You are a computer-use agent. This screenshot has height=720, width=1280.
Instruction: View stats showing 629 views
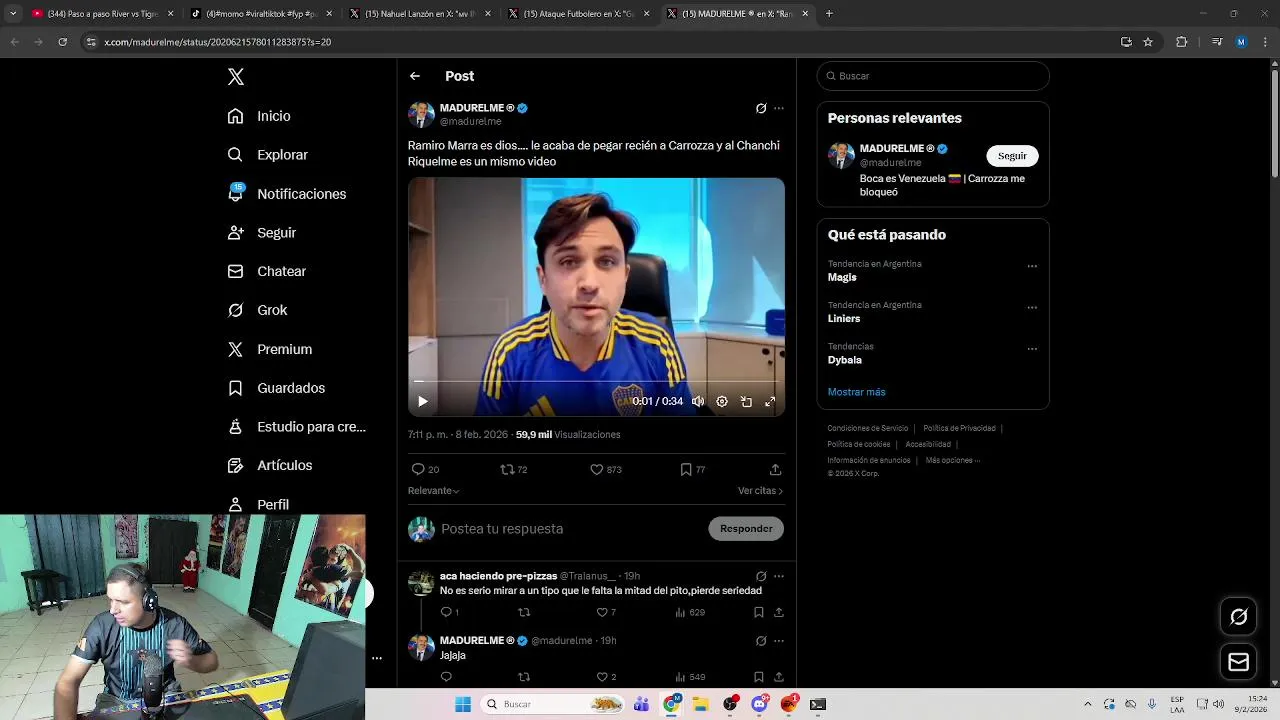click(690, 612)
